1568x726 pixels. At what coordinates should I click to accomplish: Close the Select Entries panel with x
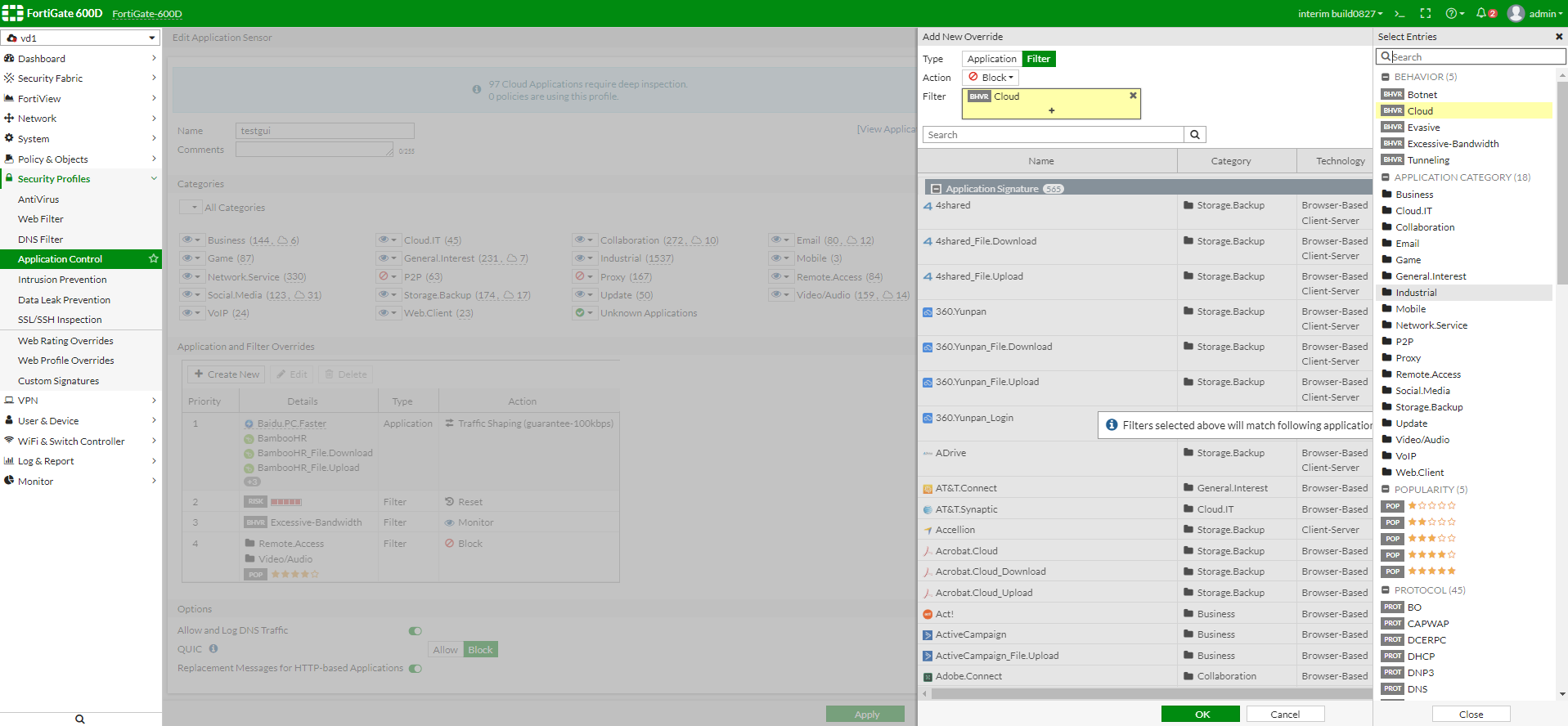(x=1559, y=37)
